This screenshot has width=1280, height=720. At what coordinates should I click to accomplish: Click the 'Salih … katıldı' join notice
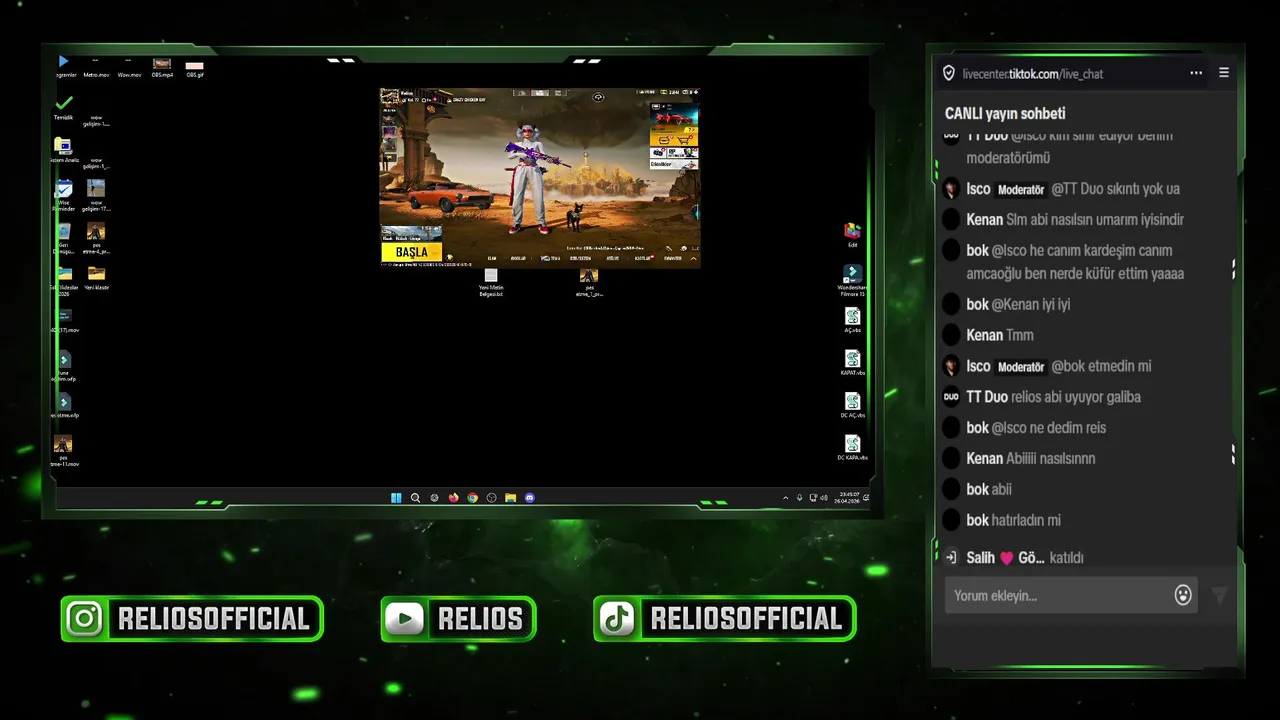(x=1025, y=558)
